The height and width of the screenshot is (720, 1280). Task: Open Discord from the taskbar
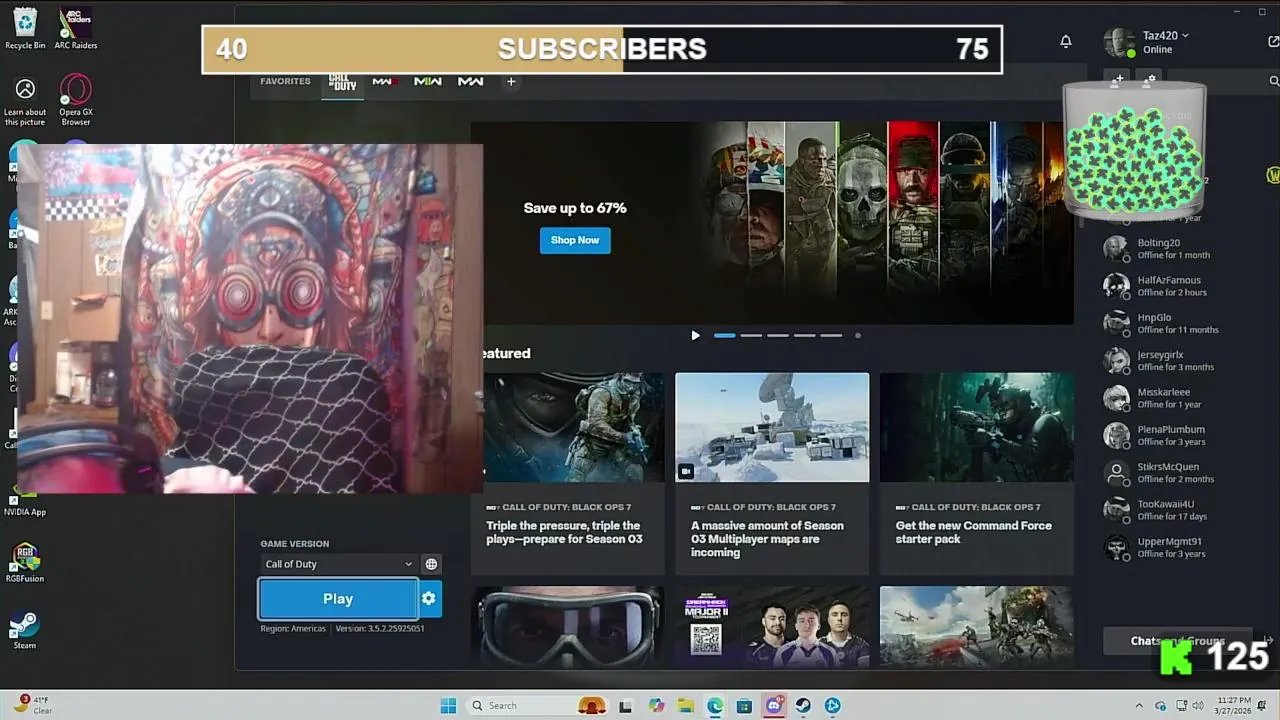pyautogui.click(x=774, y=706)
